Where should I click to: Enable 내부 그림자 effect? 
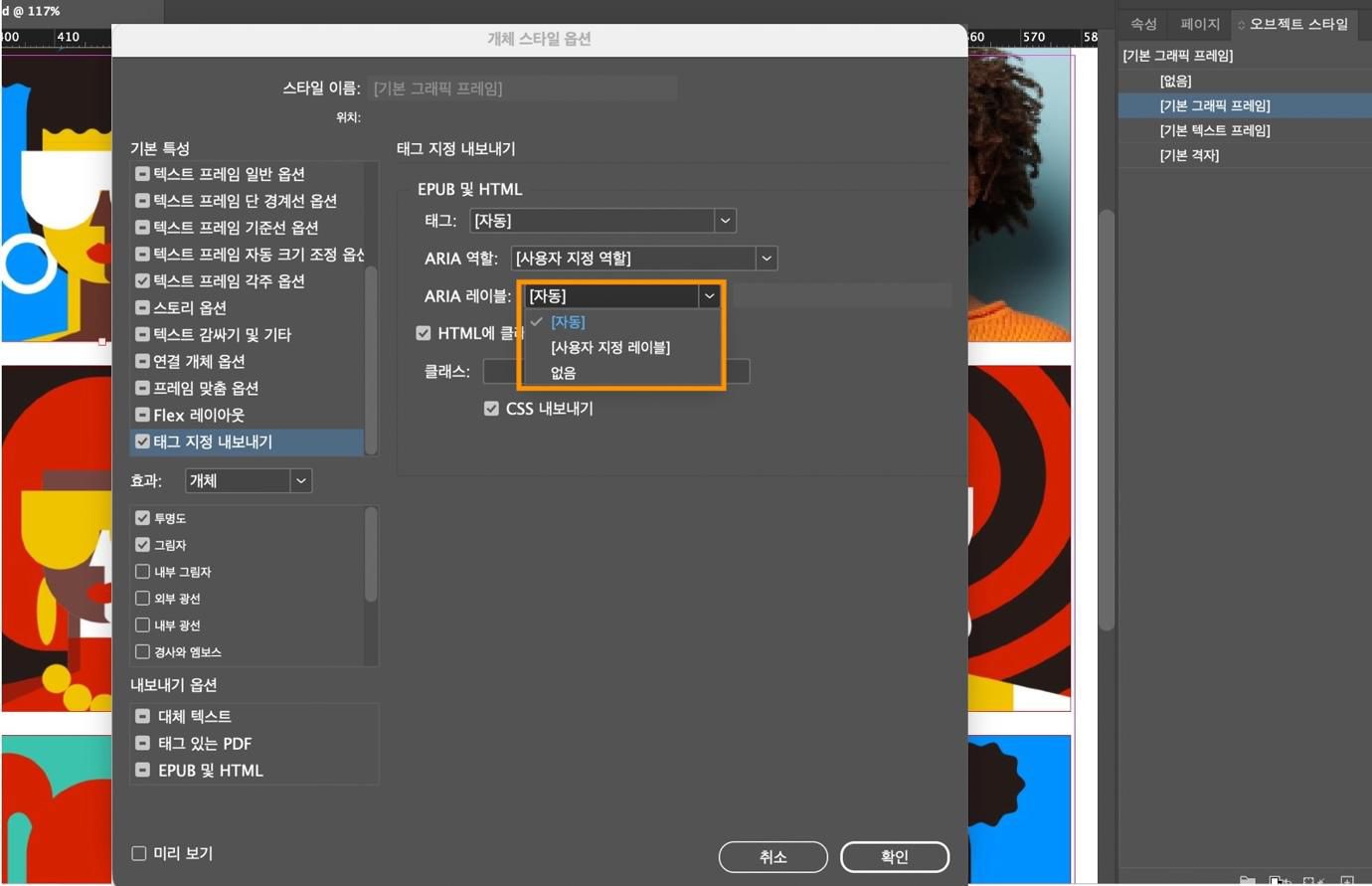click(142, 572)
